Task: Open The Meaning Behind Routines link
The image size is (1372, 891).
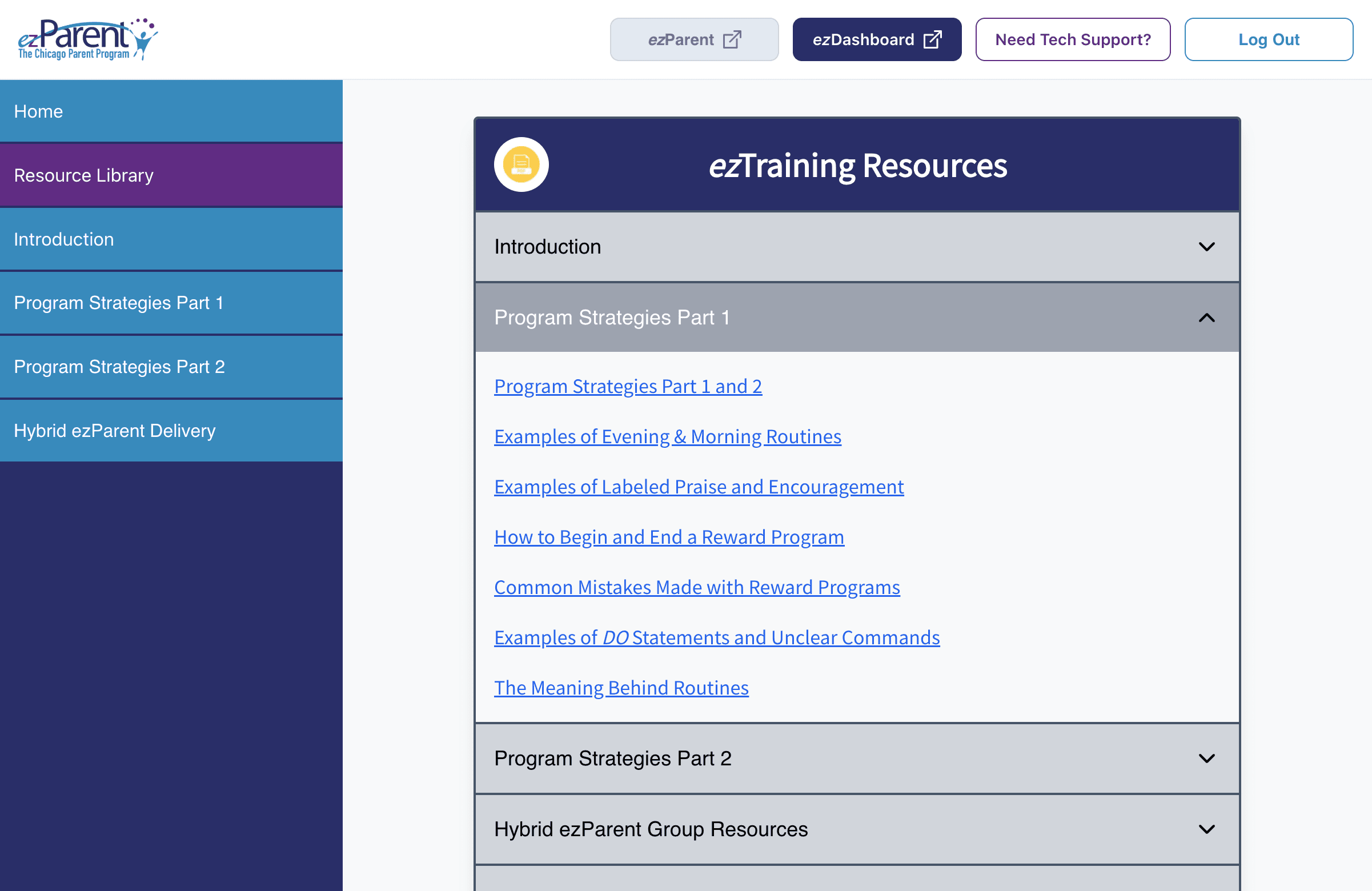Action: [x=621, y=688]
